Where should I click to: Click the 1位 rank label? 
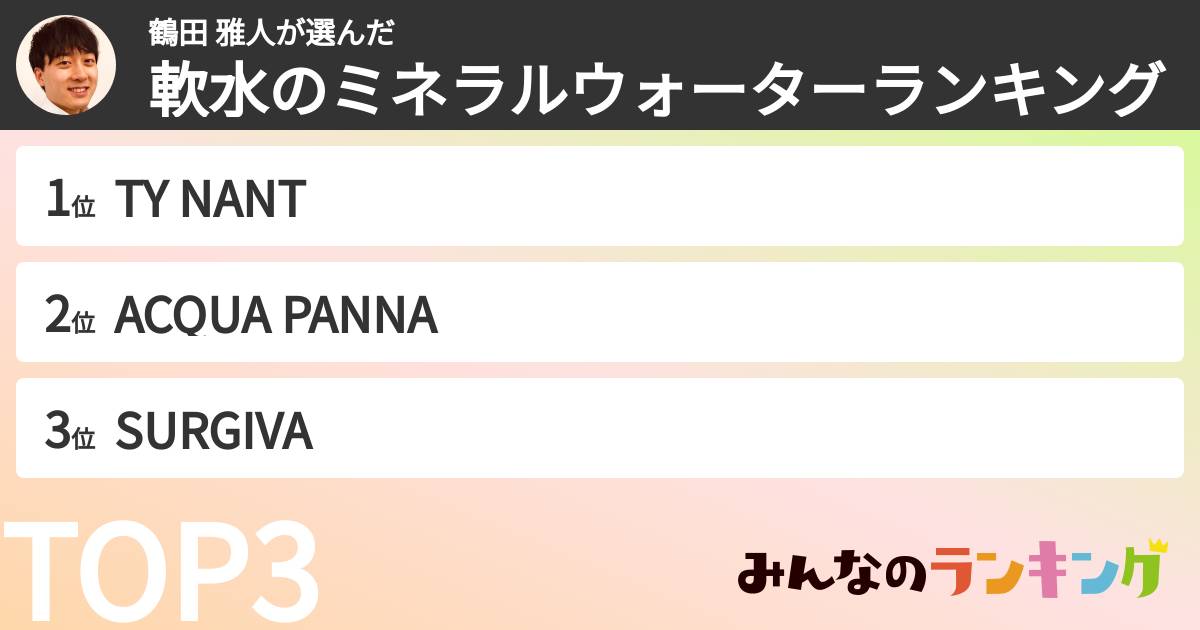(70, 199)
